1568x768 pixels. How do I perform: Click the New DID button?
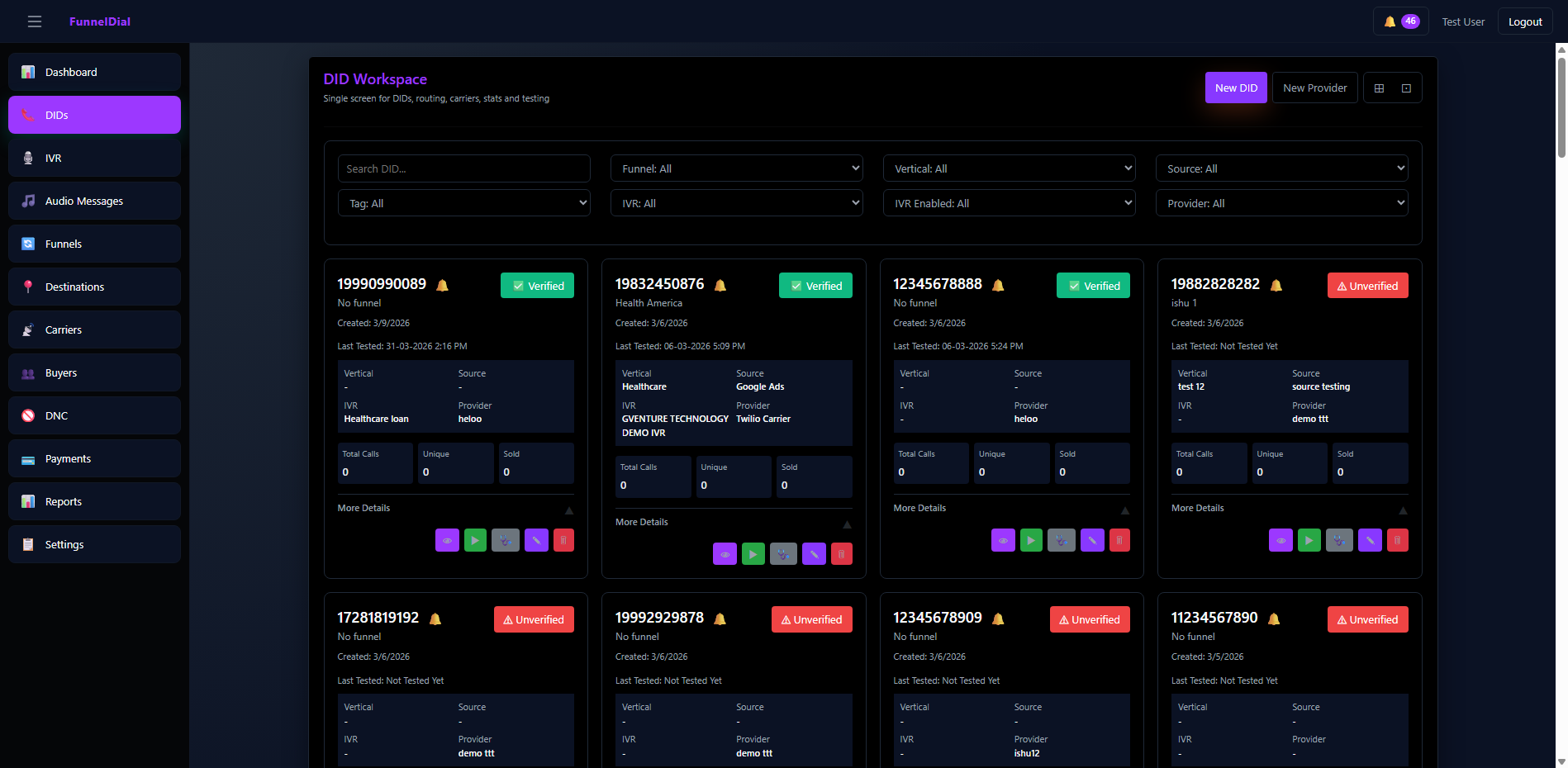(x=1236, y=88)
